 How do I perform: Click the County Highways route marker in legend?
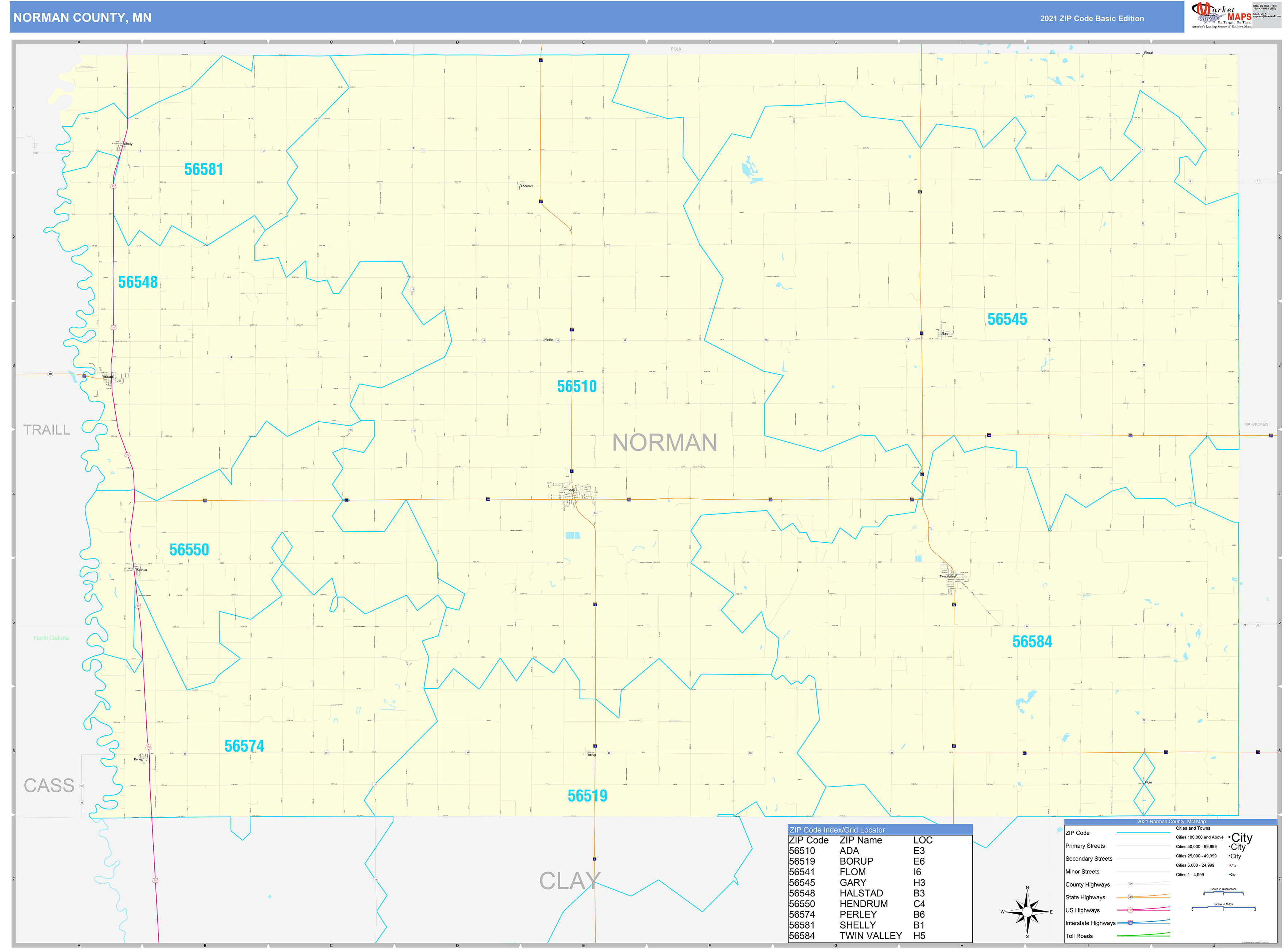coord(1131,885)
